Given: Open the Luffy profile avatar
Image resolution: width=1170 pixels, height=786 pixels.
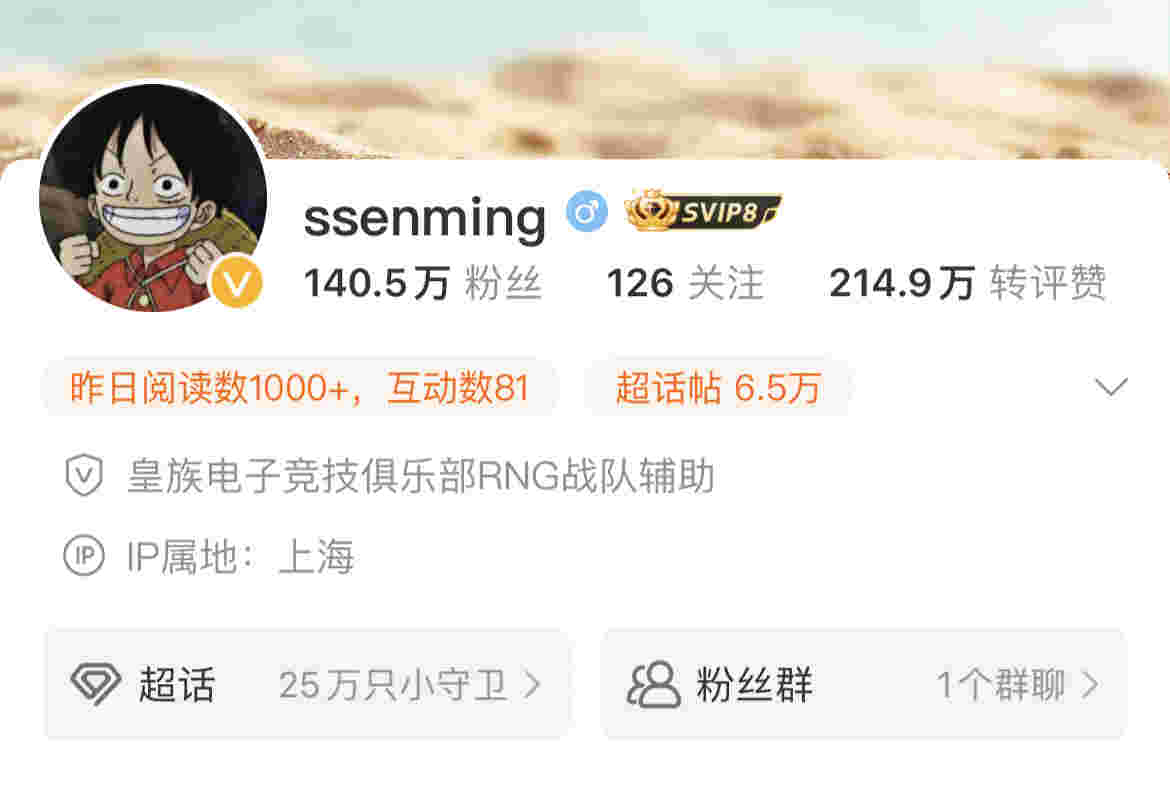Looking at the screenshot, I should [x=153, y=198].
